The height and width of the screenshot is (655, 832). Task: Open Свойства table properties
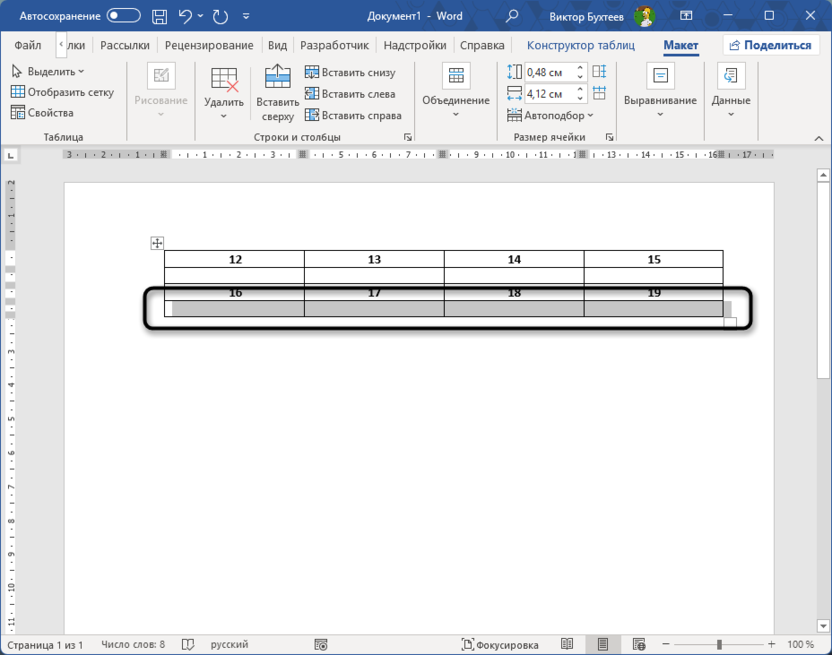coord(42,113)
